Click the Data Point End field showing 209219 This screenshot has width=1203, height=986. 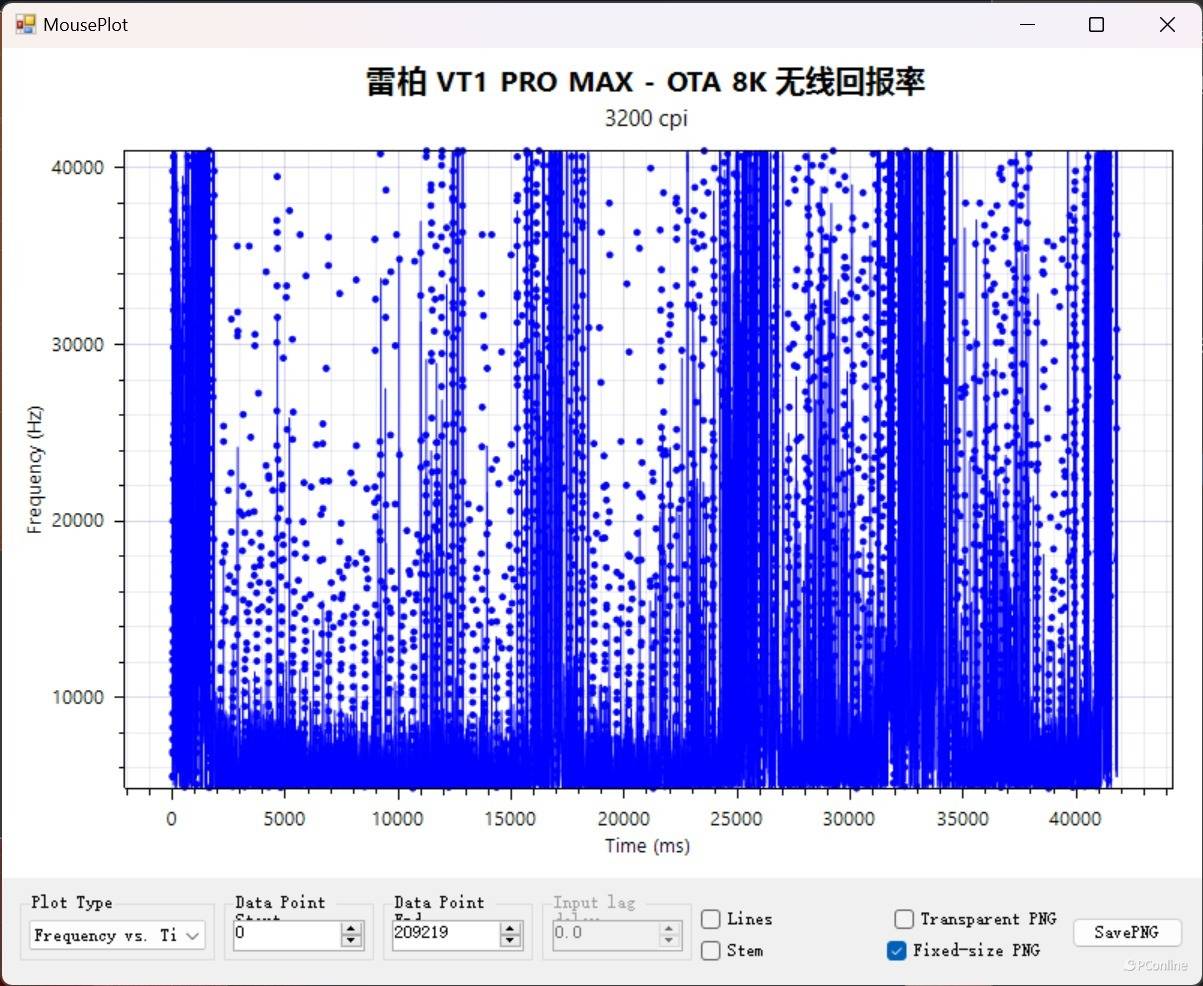point(444,935)
